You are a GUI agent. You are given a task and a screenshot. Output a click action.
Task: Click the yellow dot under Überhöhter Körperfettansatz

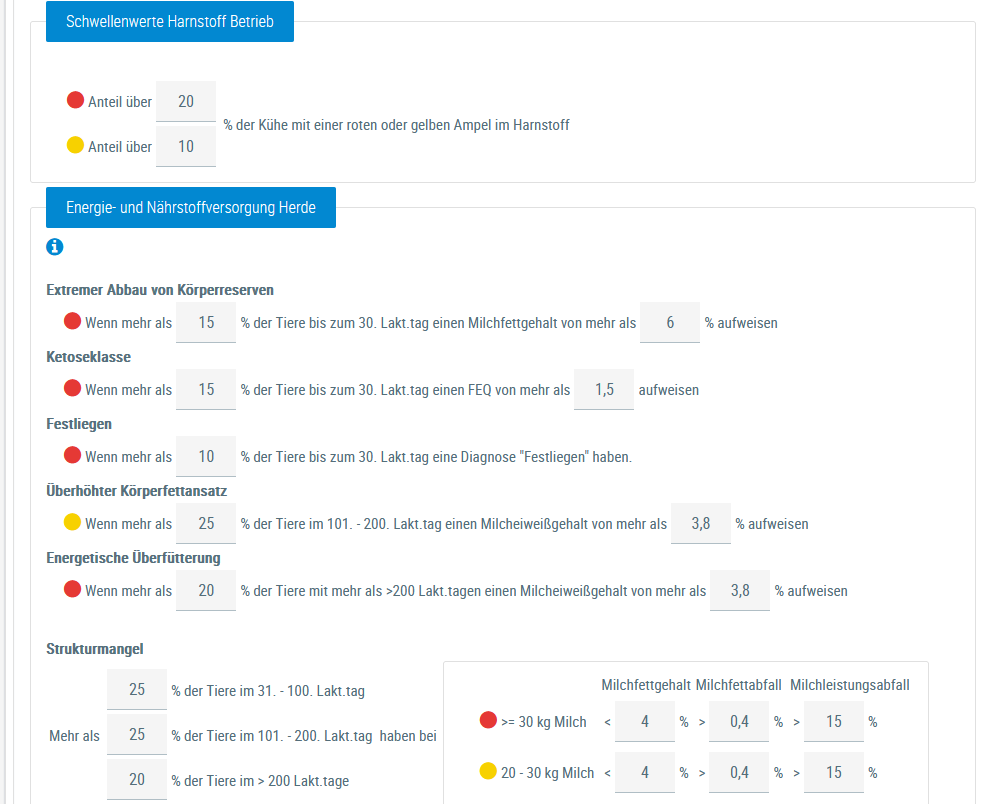(72, 522)
